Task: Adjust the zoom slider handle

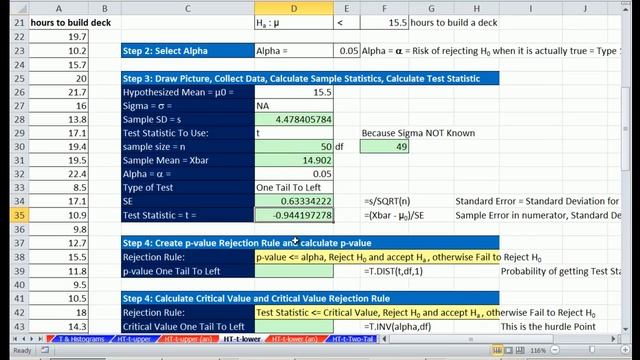Action: (591, 350)
